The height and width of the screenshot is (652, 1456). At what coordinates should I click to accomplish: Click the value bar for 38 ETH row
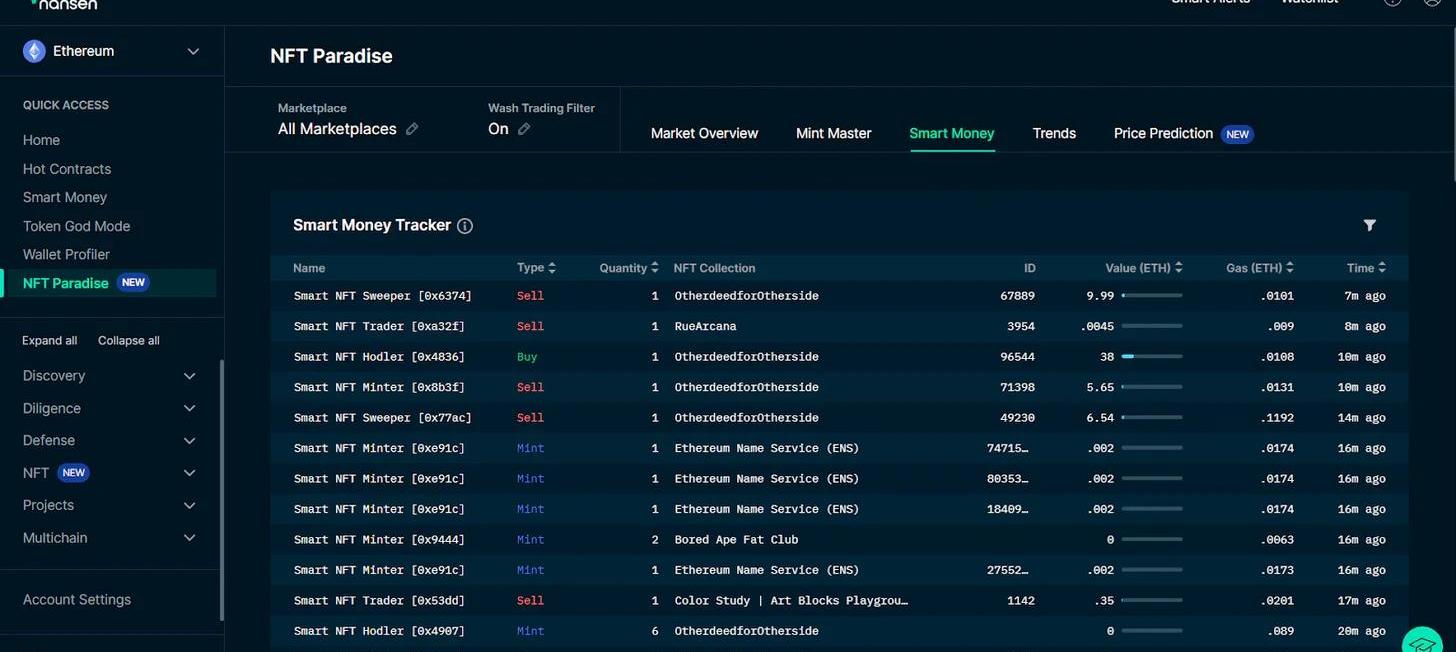point(1151,357)
